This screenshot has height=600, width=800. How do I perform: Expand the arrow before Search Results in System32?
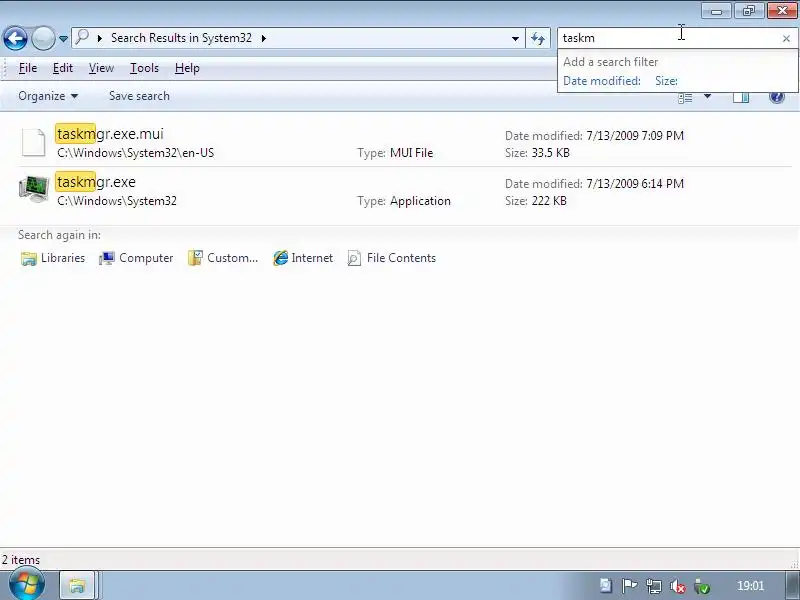[100, 38]
